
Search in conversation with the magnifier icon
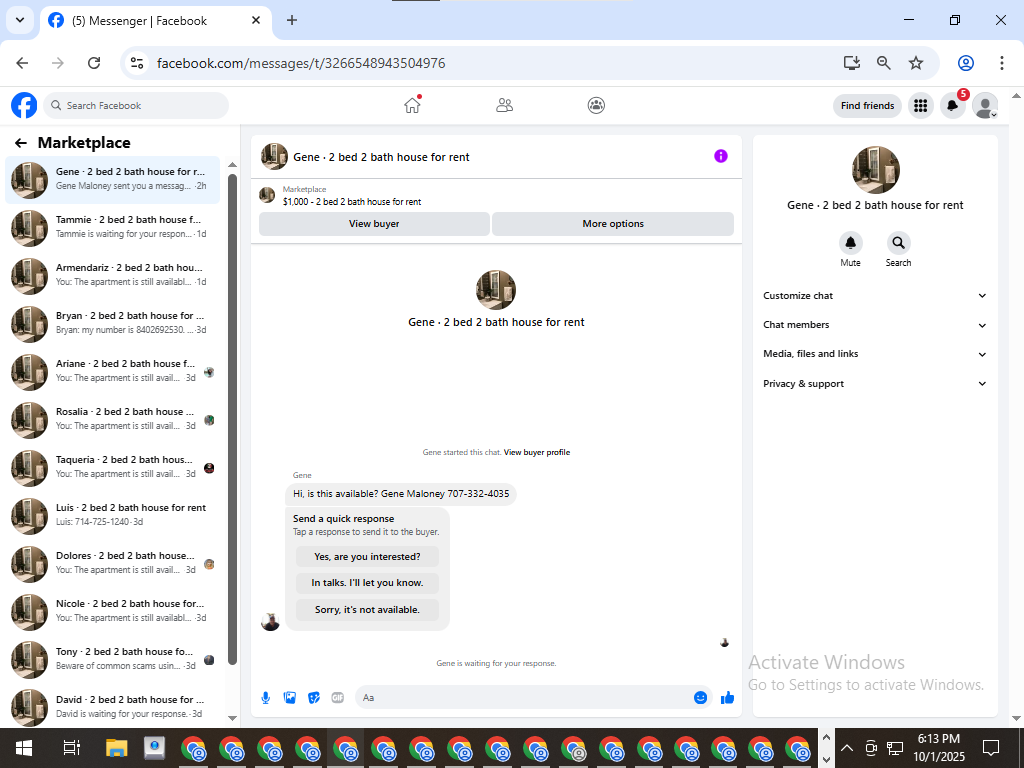point(899,243)
